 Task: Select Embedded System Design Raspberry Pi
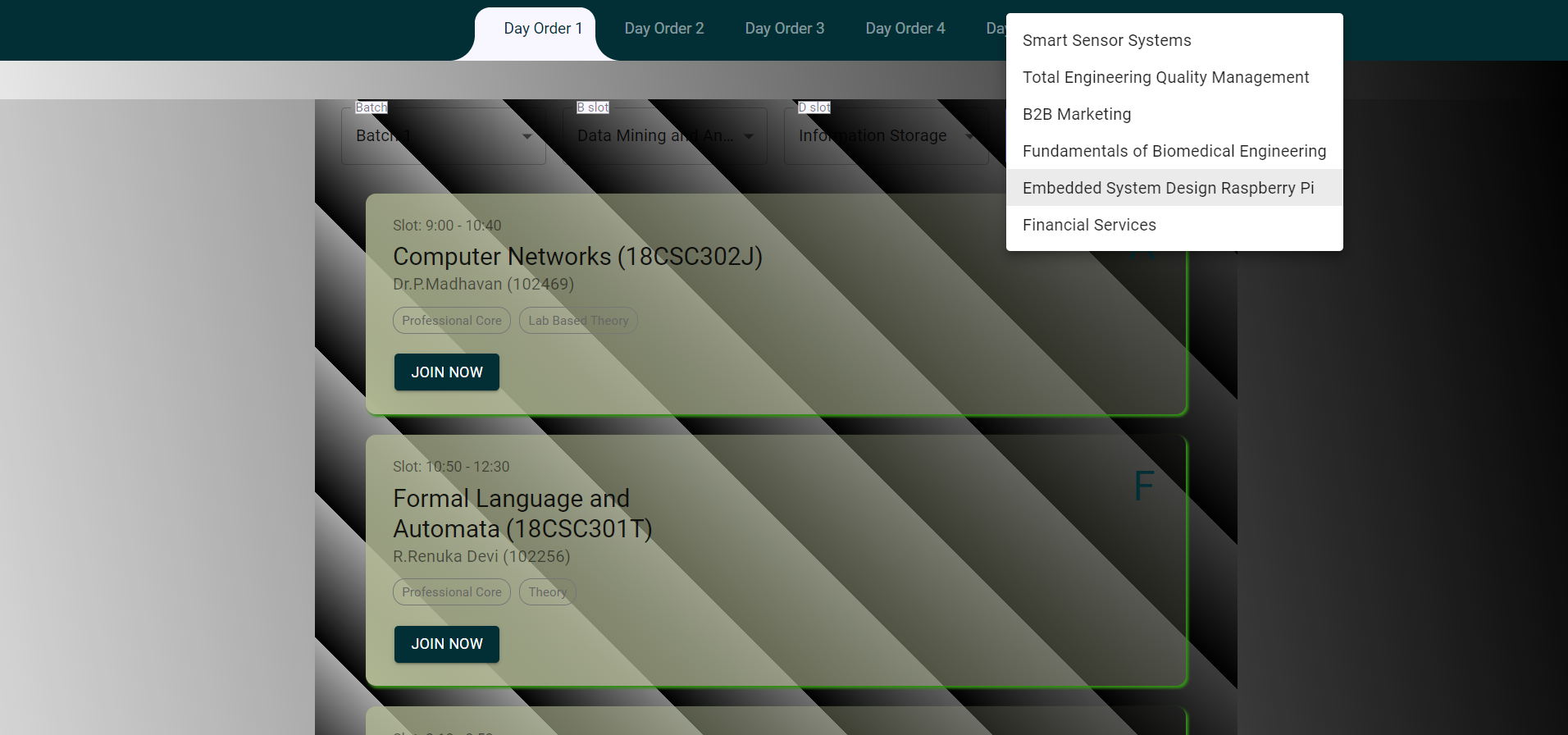1174,188
